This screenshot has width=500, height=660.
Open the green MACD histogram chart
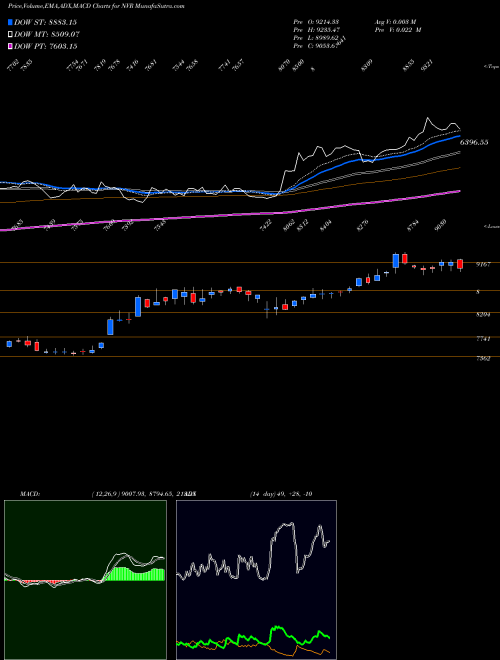click(x=85, y=580)
